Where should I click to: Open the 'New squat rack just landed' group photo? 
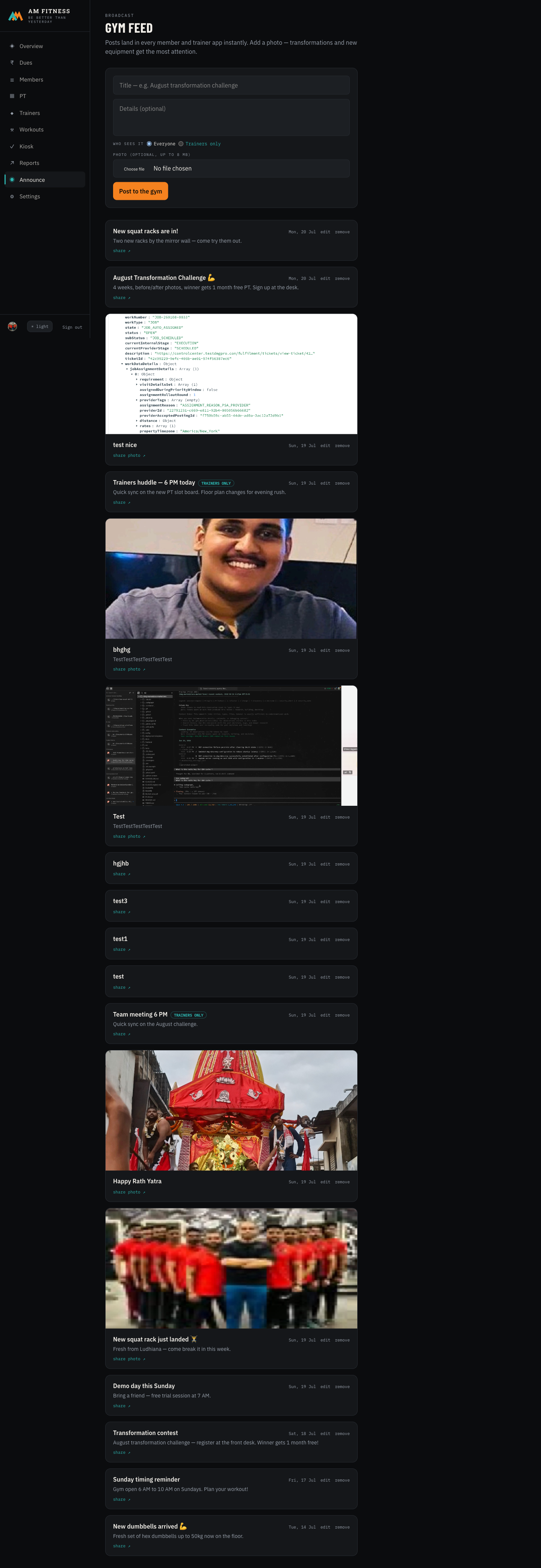coord(231,1269)
